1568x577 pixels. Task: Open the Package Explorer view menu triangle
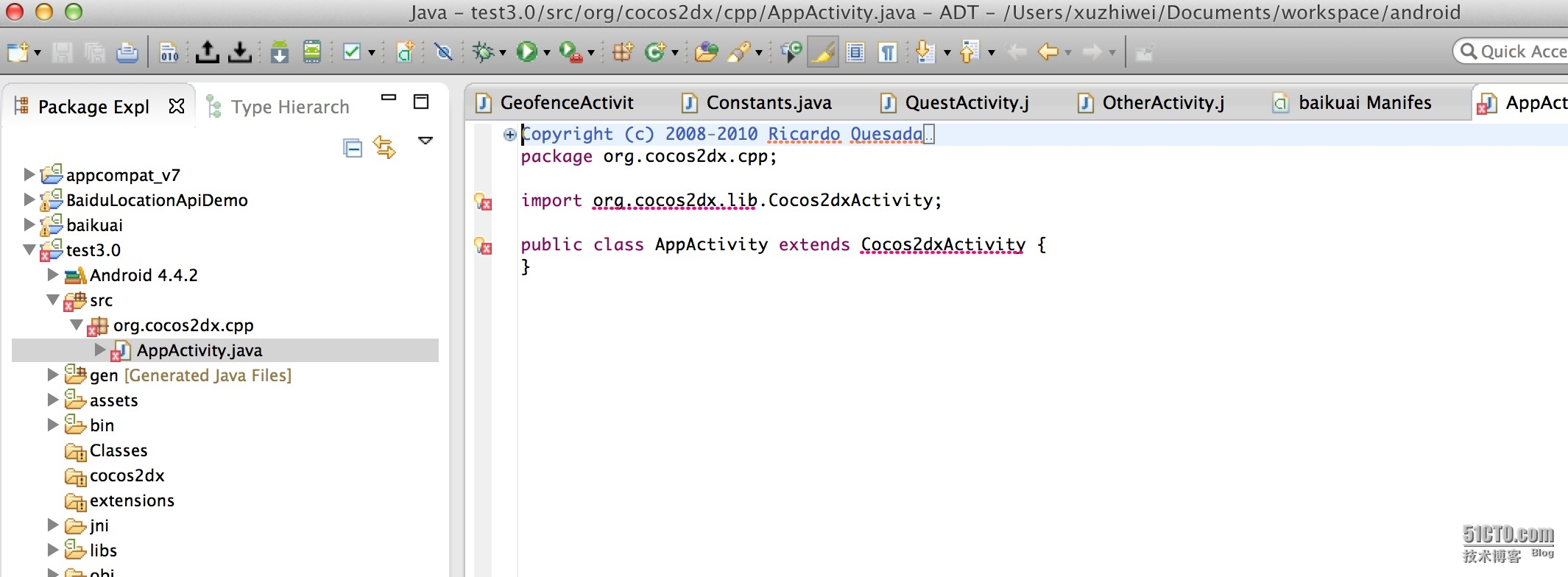[425, 140]
